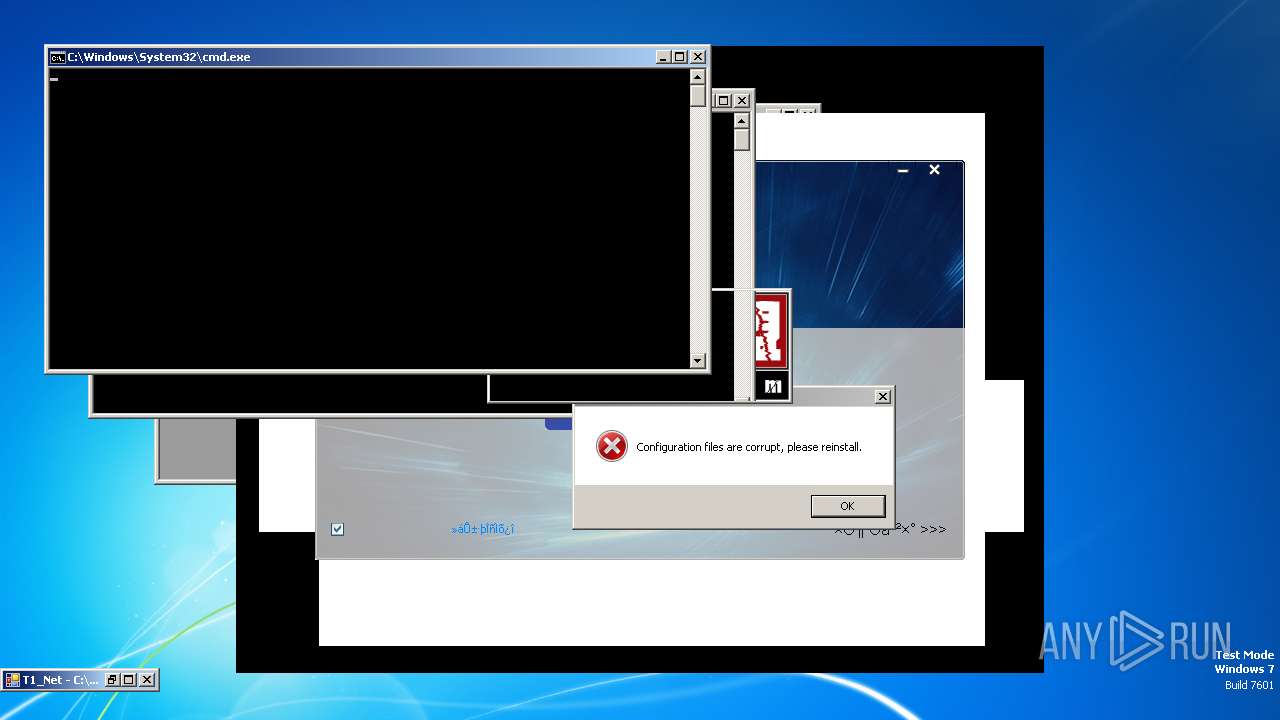Click the 'Configuration files are corrupt' message
The width and height of the screenshot is (1280, 720).
click(x=749, y=447)
